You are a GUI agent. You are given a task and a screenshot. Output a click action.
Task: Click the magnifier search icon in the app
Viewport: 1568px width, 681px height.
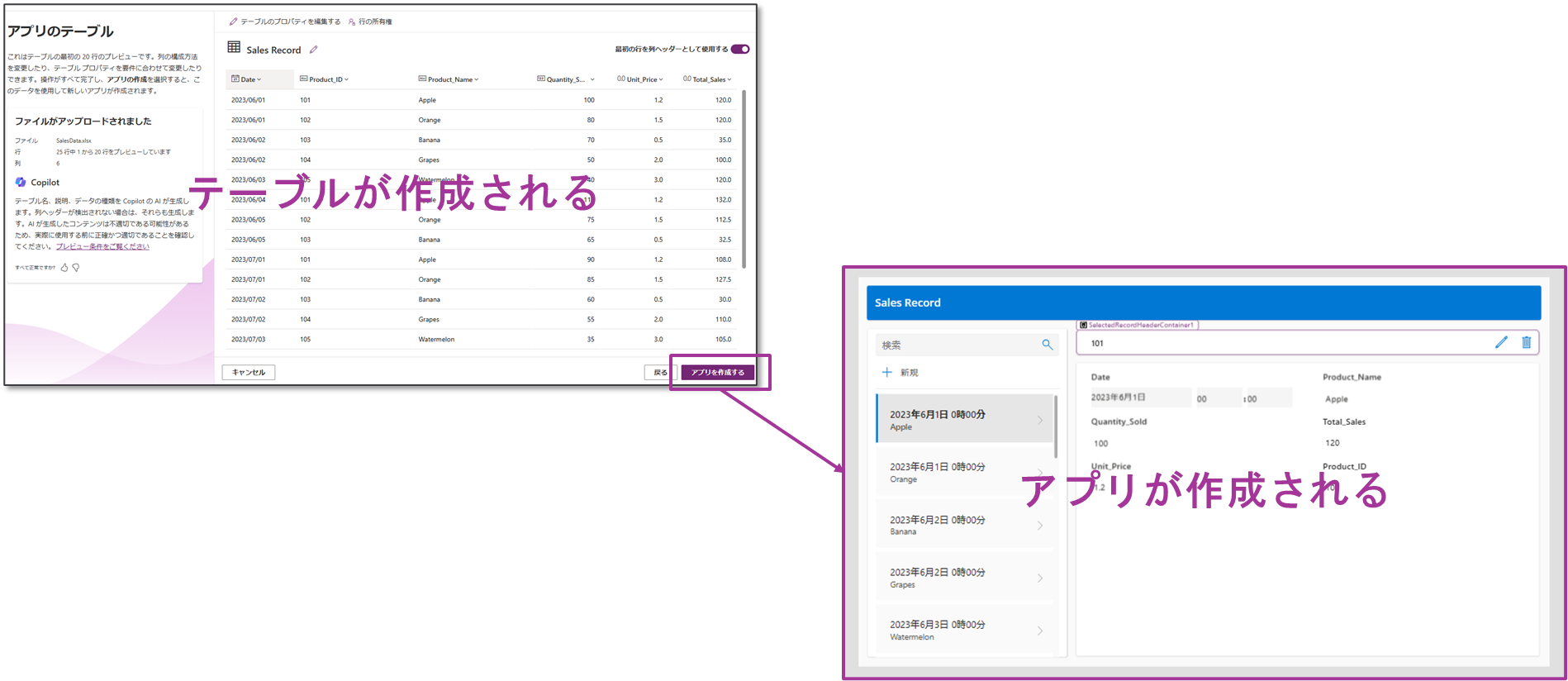click(x=1047, y=345)
